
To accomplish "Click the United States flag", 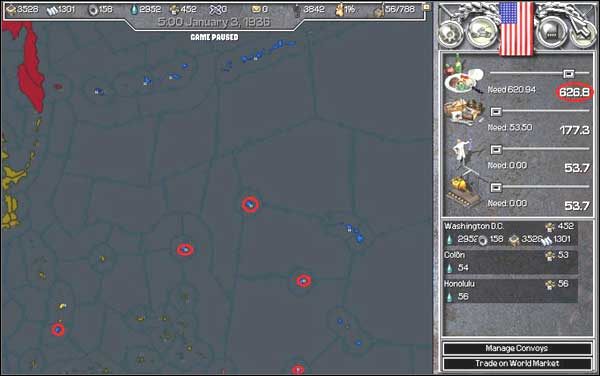I will pyautogui.click(x=516, y=29).
